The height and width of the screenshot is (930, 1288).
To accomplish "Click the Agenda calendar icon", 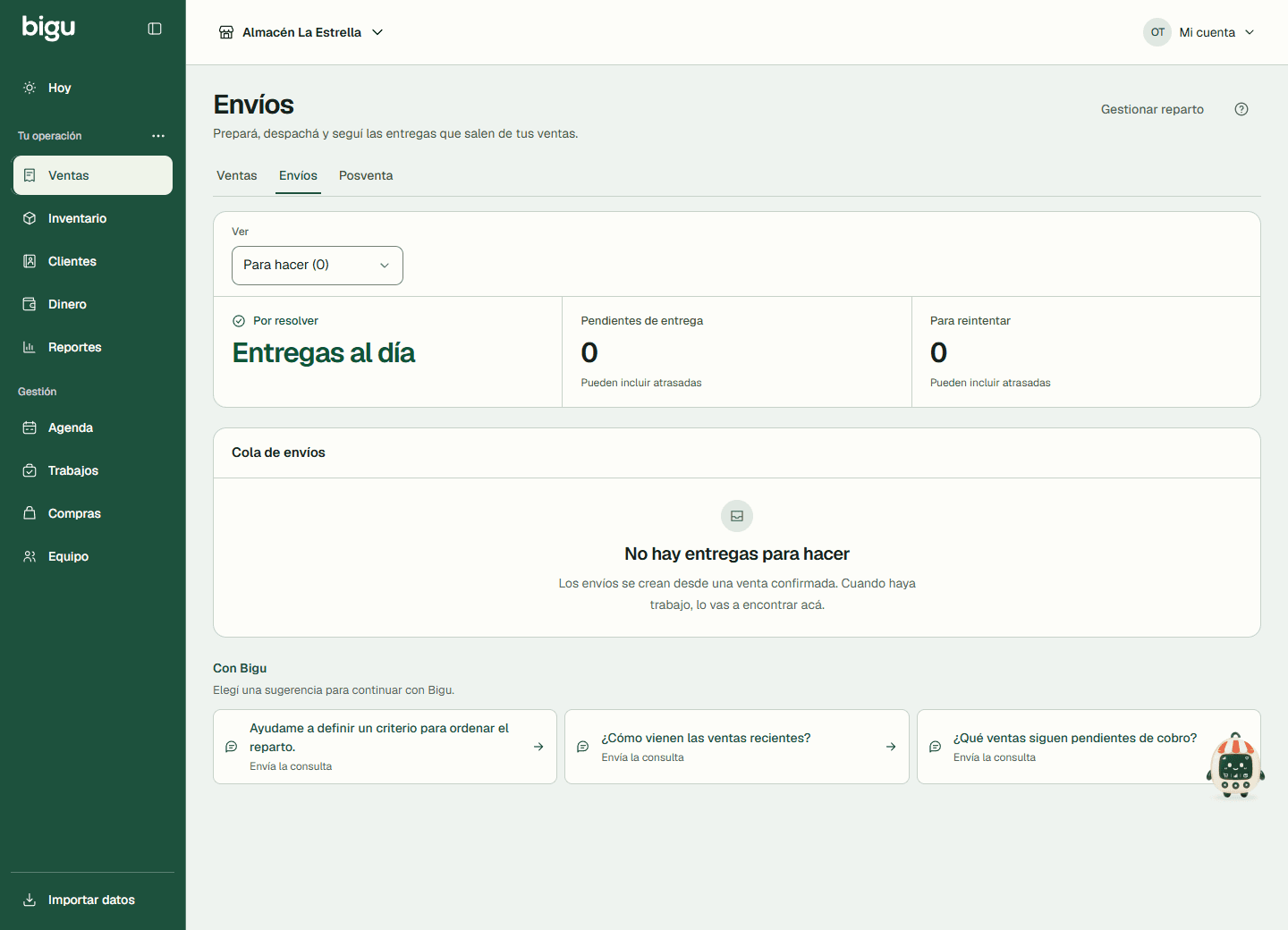I will pyautogui.click(x=30, y=427).
